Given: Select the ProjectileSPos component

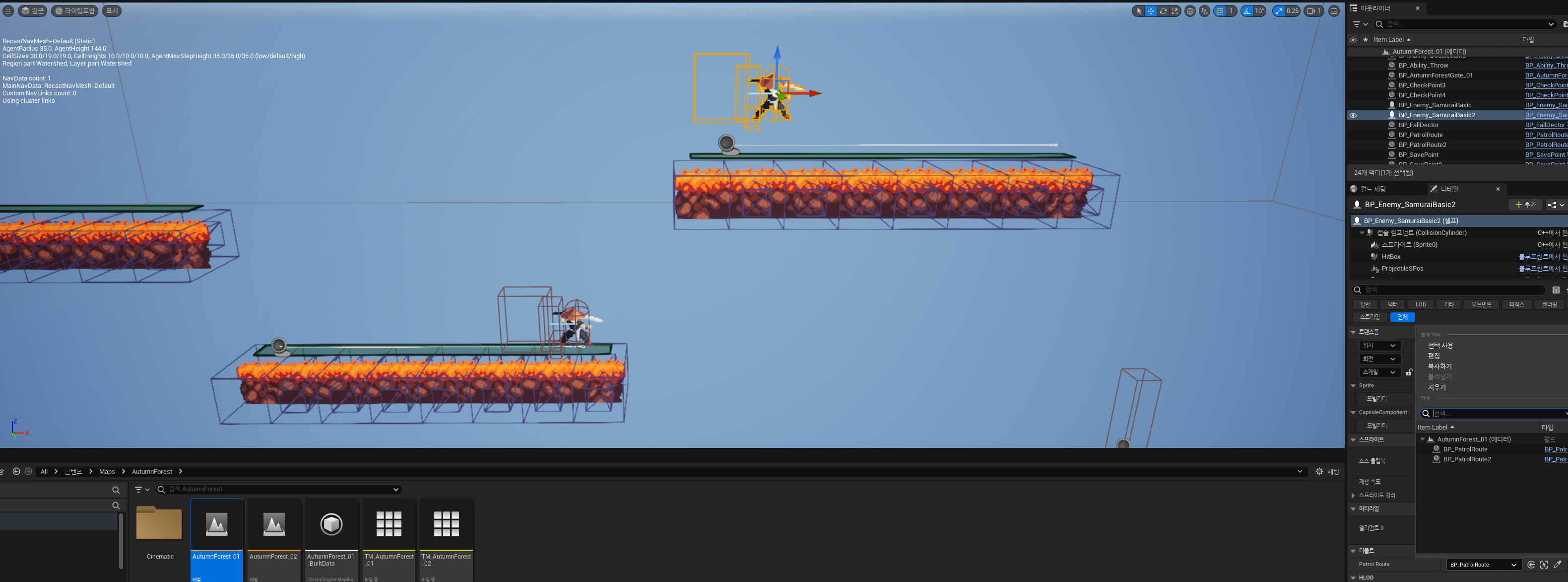Looking at the screenshot, I should point(1402,269).
